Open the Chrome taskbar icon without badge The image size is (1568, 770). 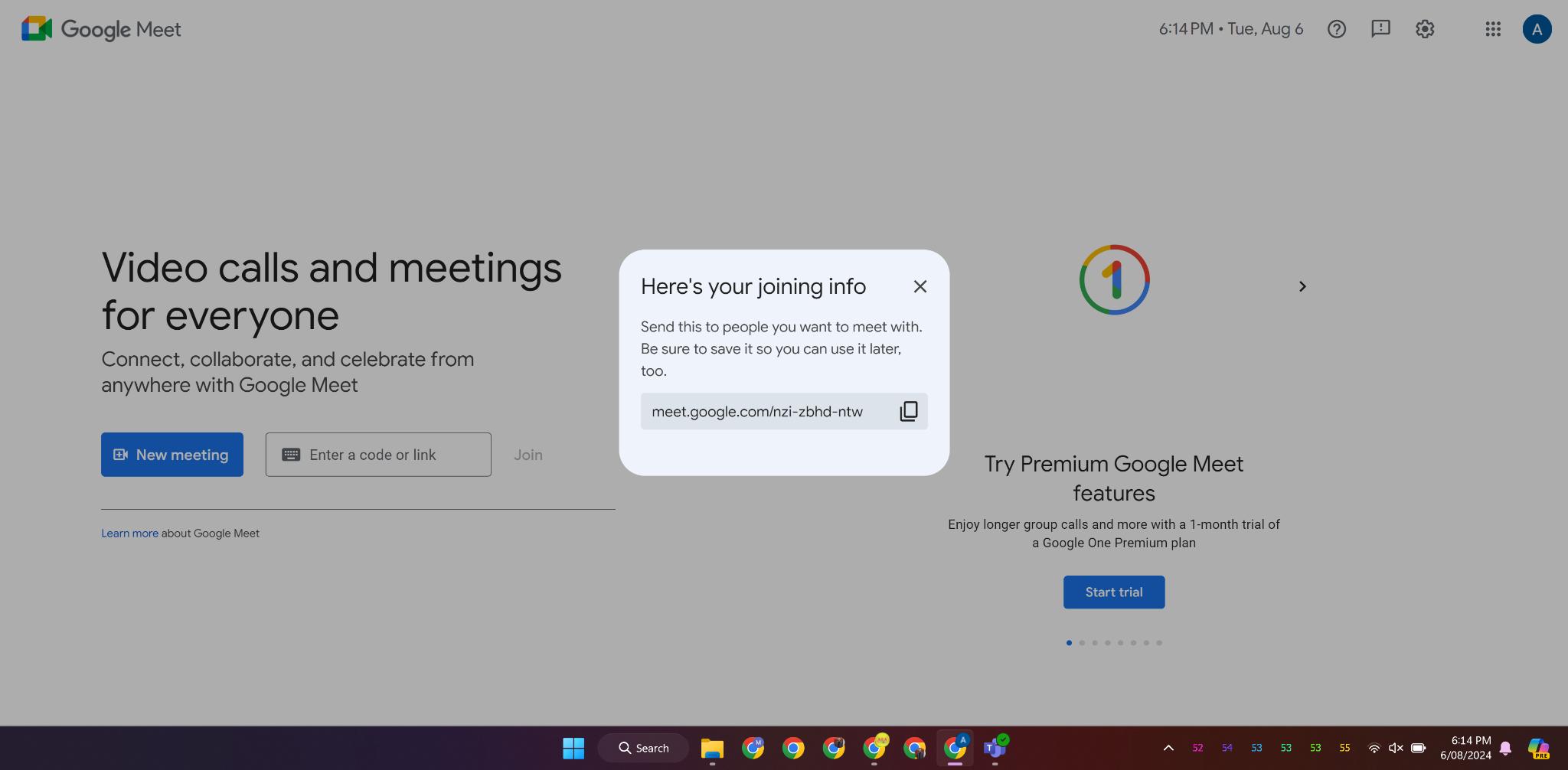(x=793, y=748)
